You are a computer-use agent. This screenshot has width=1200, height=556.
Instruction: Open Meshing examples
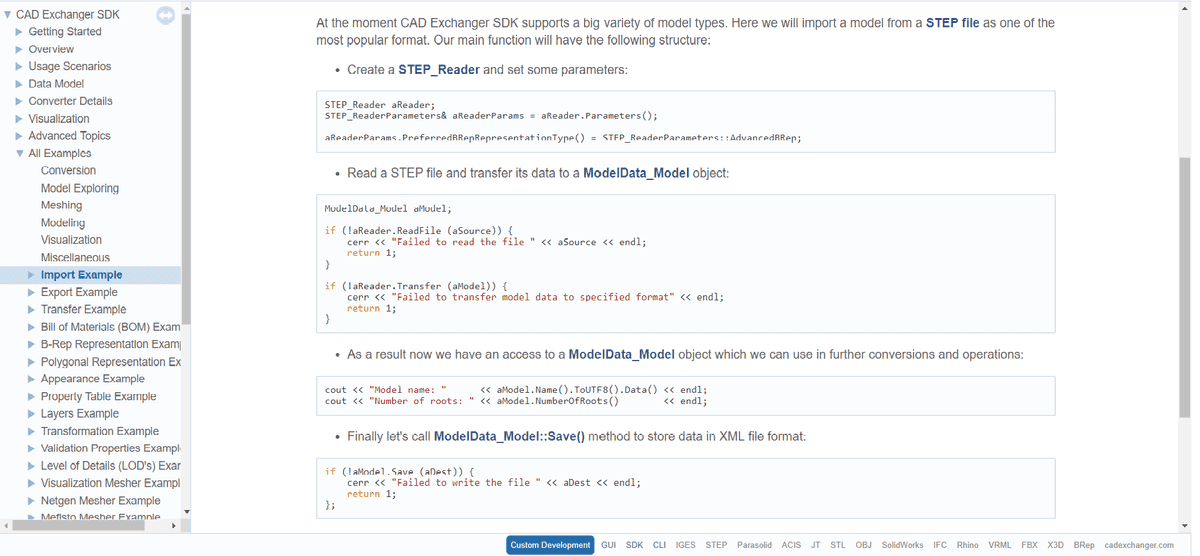click(x=61, y=205)
